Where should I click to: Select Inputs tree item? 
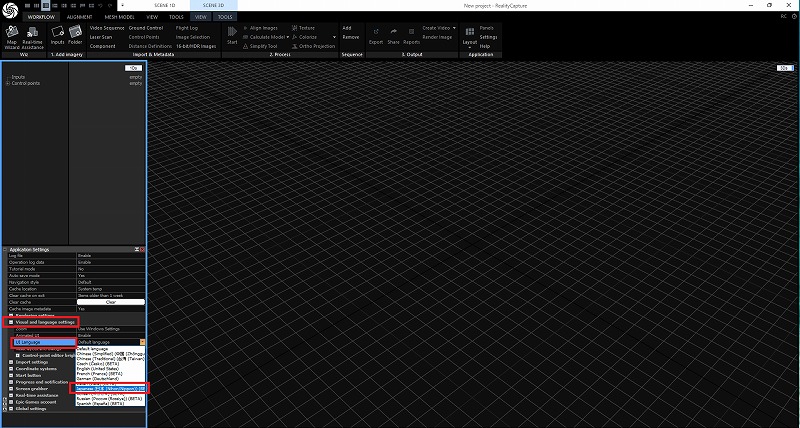tap(18, 77)
